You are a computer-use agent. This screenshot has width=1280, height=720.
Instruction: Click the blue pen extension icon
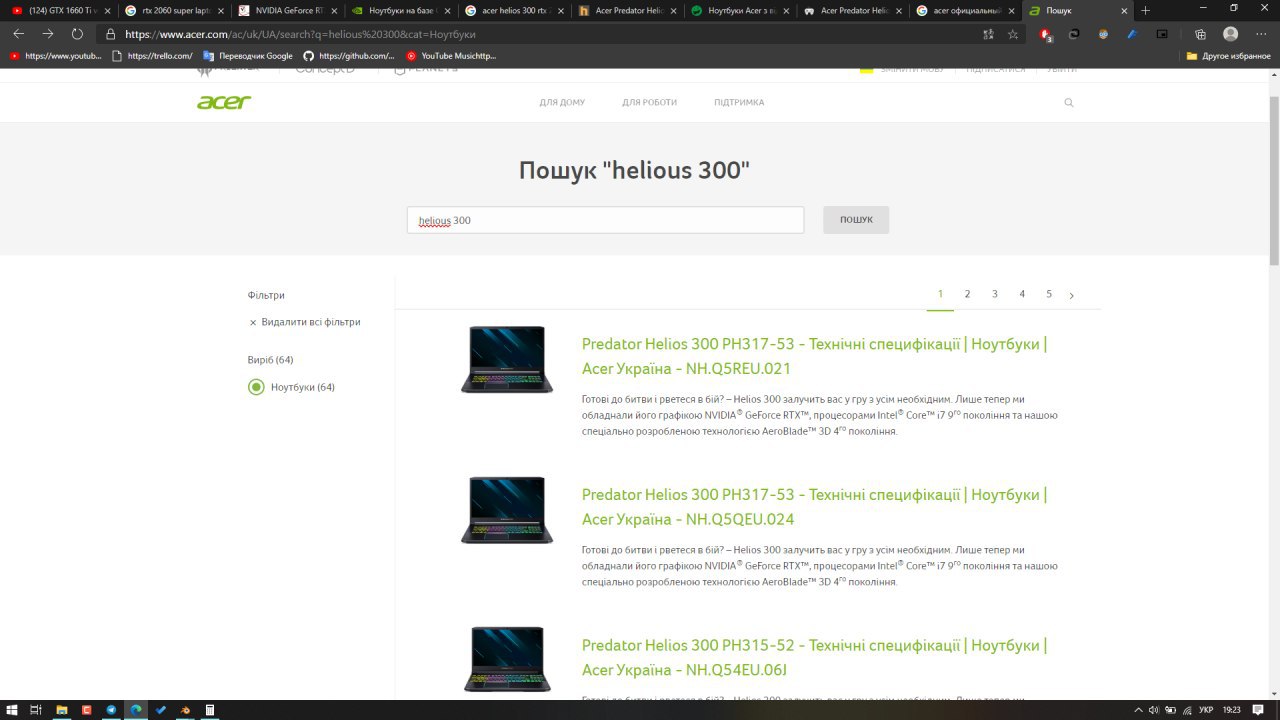point(1133,33)
